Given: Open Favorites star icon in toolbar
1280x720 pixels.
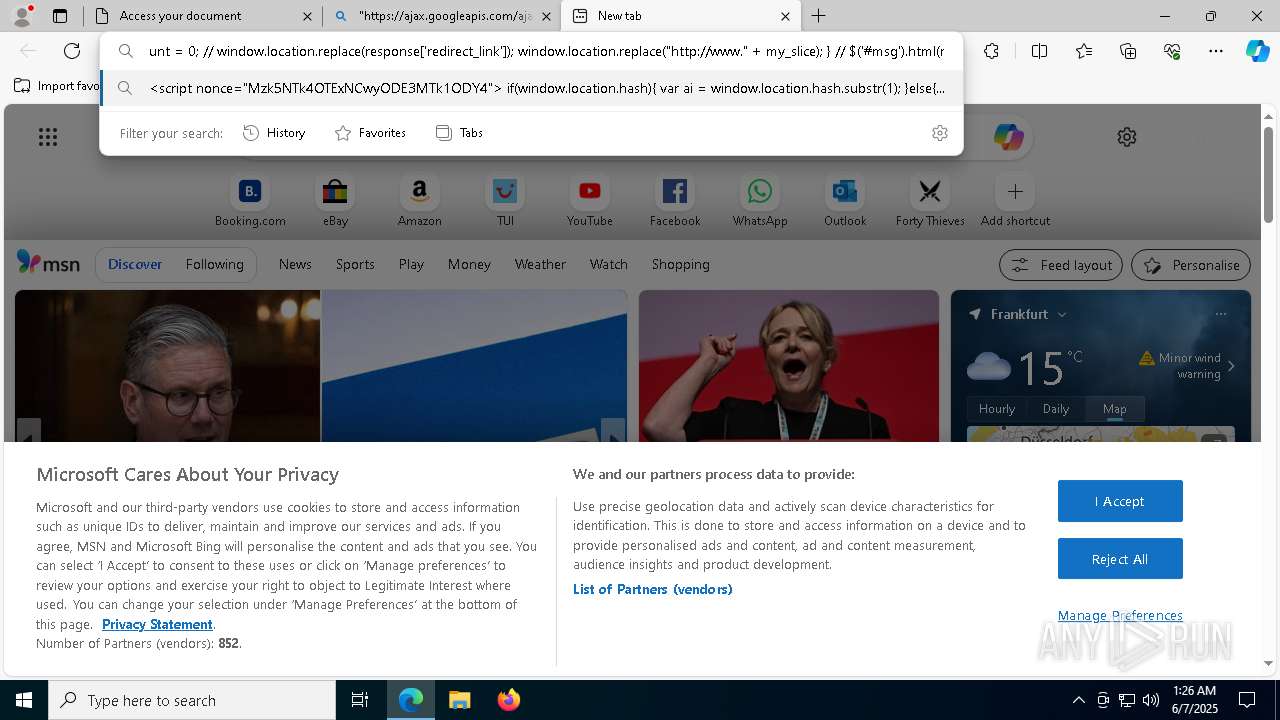Looking at the screenshot, I should [1084, 51].
